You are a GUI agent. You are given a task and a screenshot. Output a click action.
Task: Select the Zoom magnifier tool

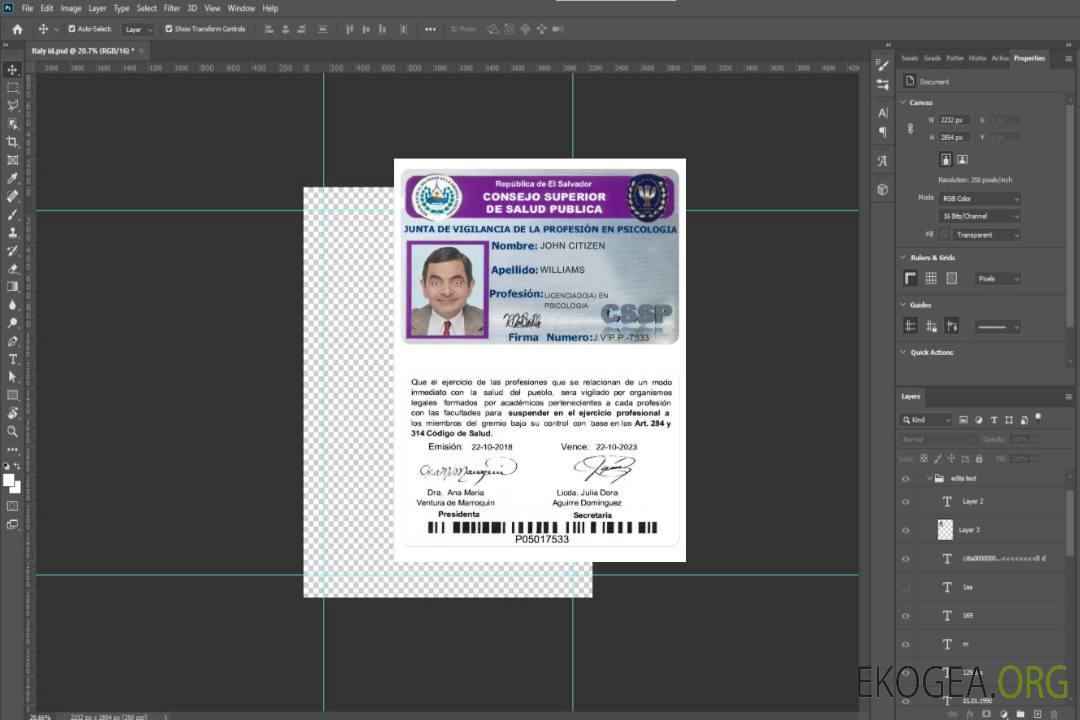click(x=12, y=431)
